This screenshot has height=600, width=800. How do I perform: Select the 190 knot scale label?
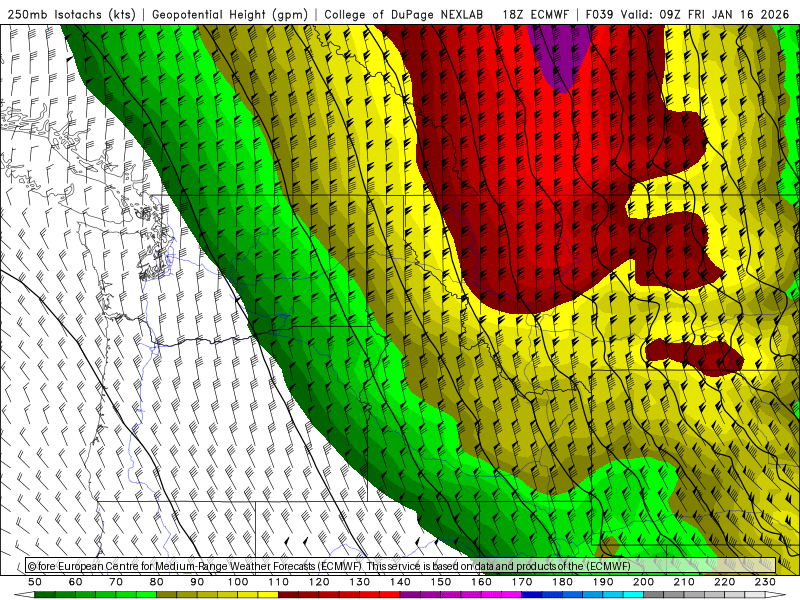pyautogui.click(x=603, y=582)
